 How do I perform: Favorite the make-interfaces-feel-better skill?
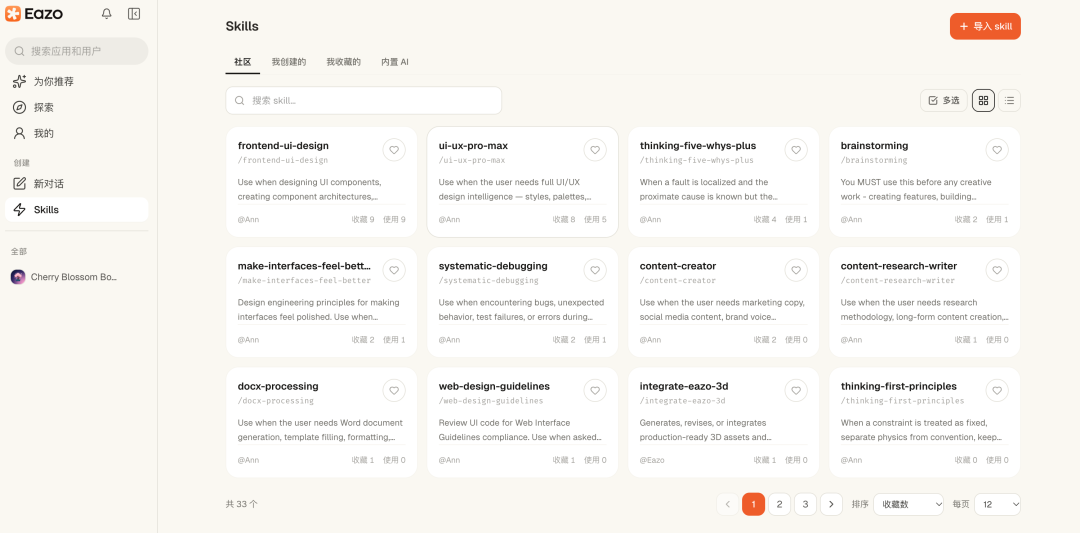(x=394, y=271)
